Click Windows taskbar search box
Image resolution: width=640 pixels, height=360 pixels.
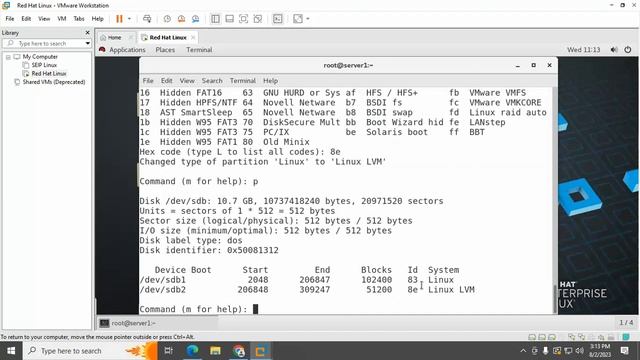point(90,351)
